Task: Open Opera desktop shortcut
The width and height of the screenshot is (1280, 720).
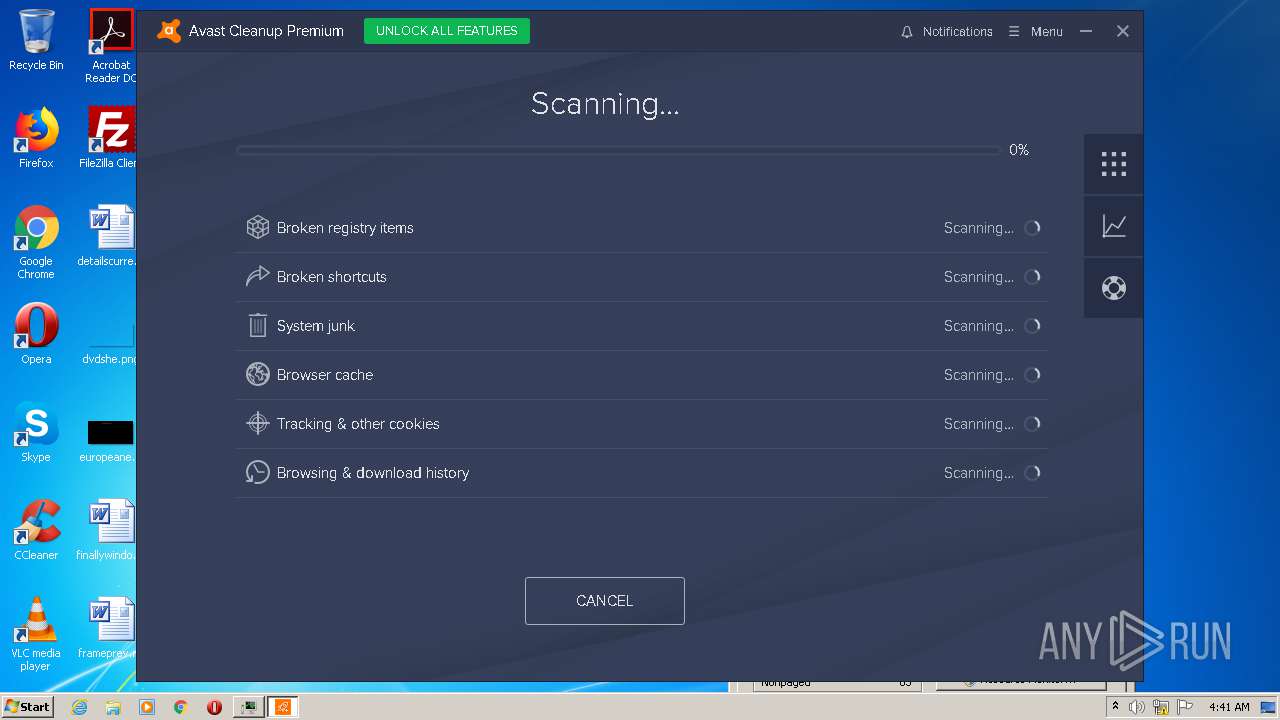Action: tap(36, 335)
